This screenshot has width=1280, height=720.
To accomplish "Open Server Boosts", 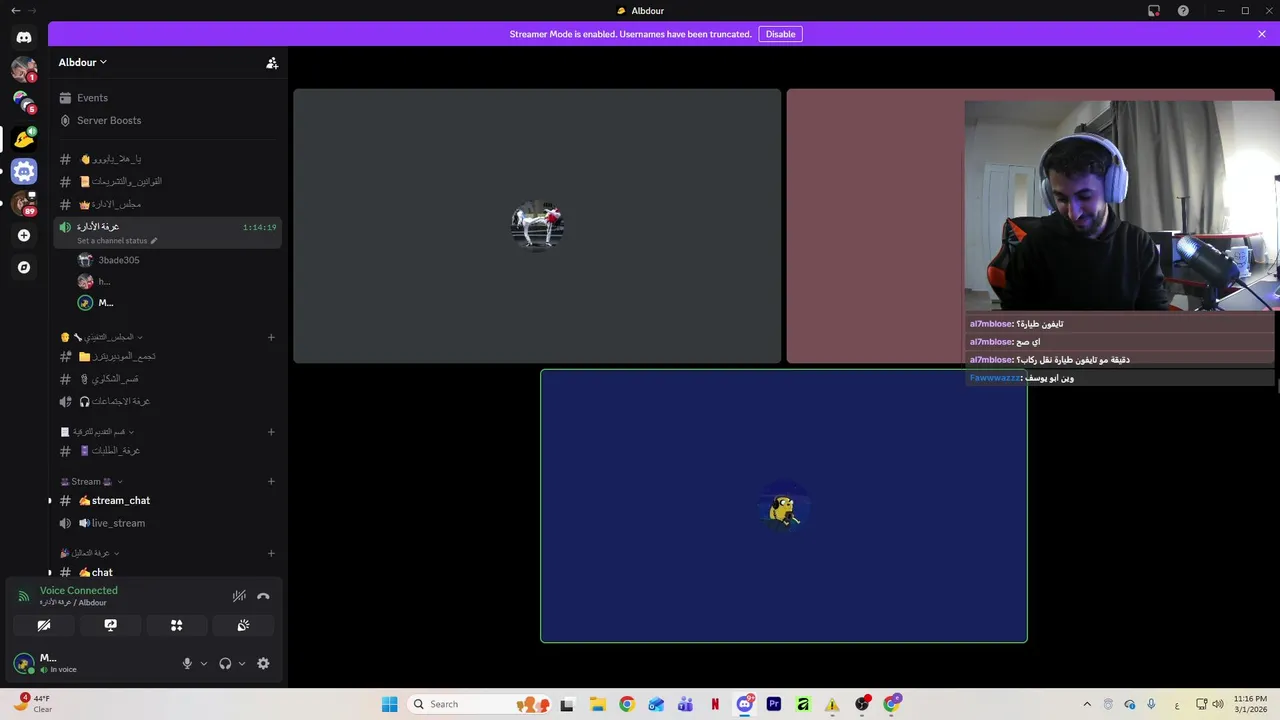I will (x=168, y=120).
